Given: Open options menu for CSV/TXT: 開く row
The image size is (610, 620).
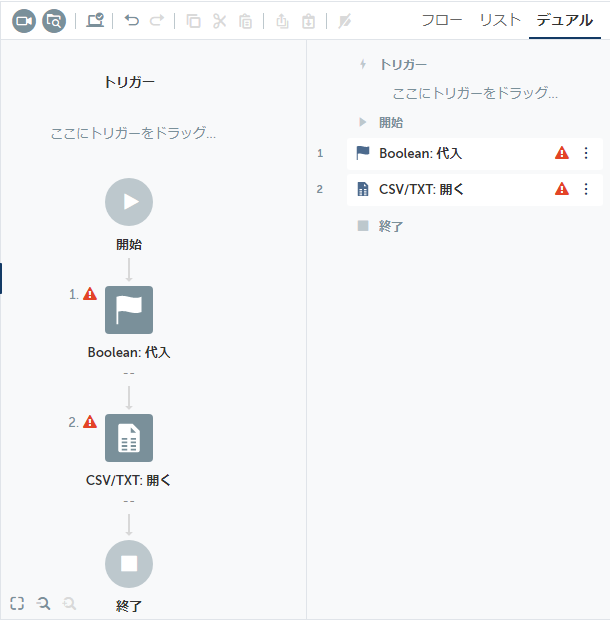Looking at the screenshot, I should (586, 189).
